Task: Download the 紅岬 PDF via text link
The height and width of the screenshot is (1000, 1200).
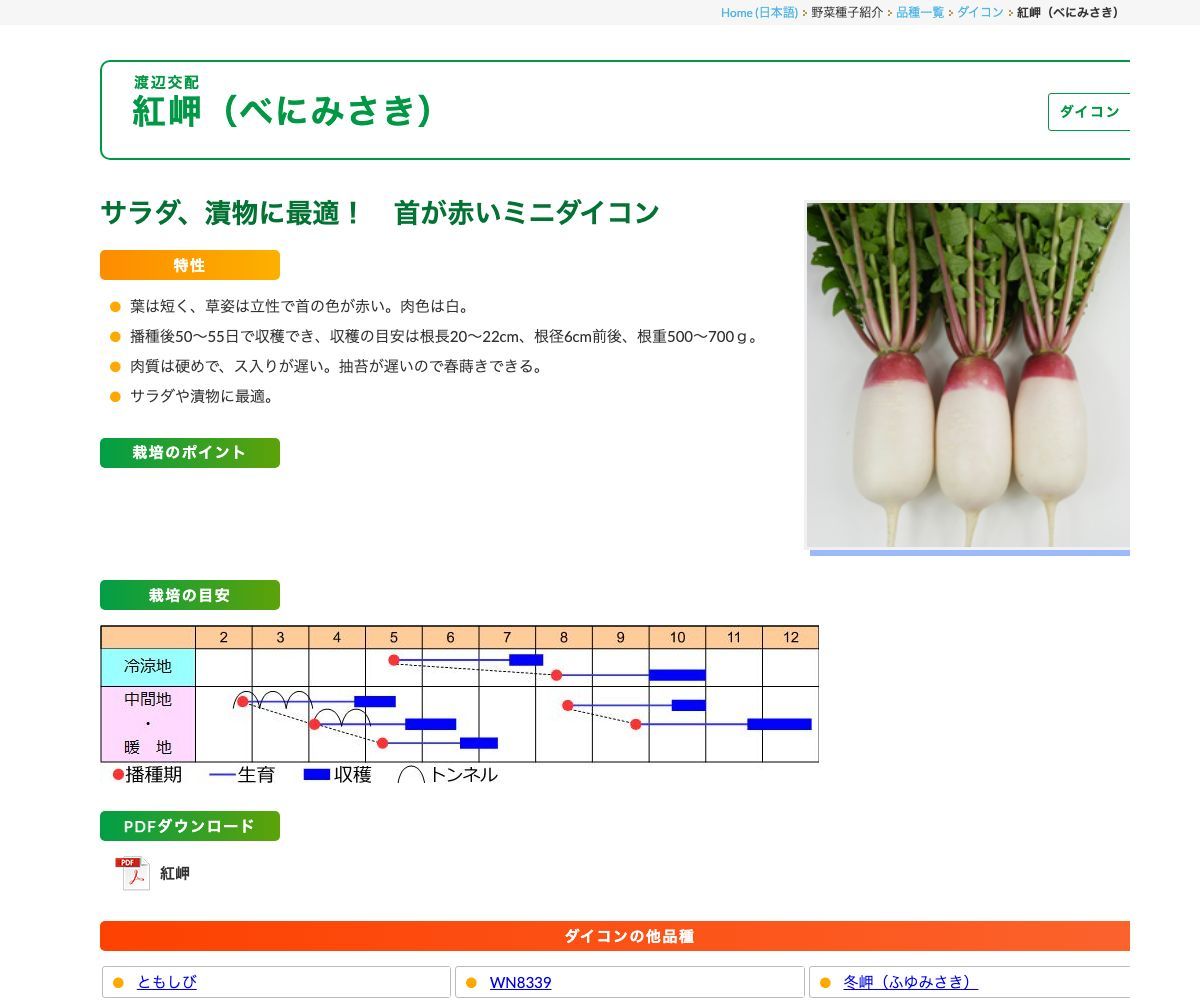Action: click(x=175, y=873)
